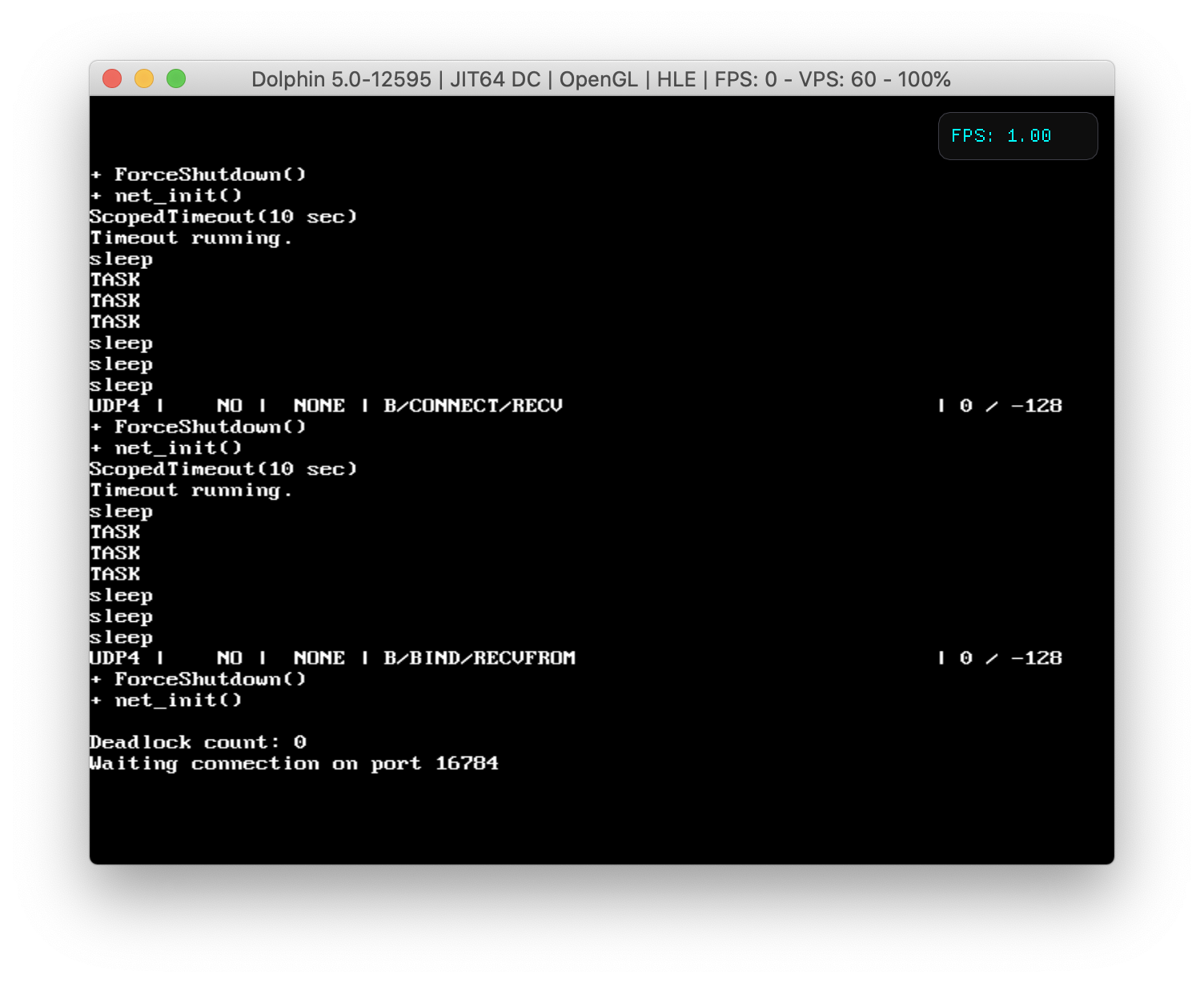
Task: Click the FPS: 1.00 overlay box
Action: tap(1017, 135)
